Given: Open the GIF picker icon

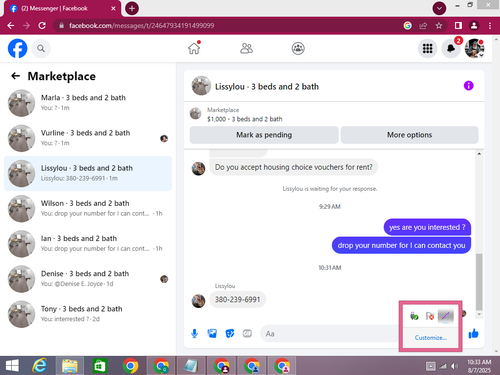Looking at the screenshot, I should (247, 333).
